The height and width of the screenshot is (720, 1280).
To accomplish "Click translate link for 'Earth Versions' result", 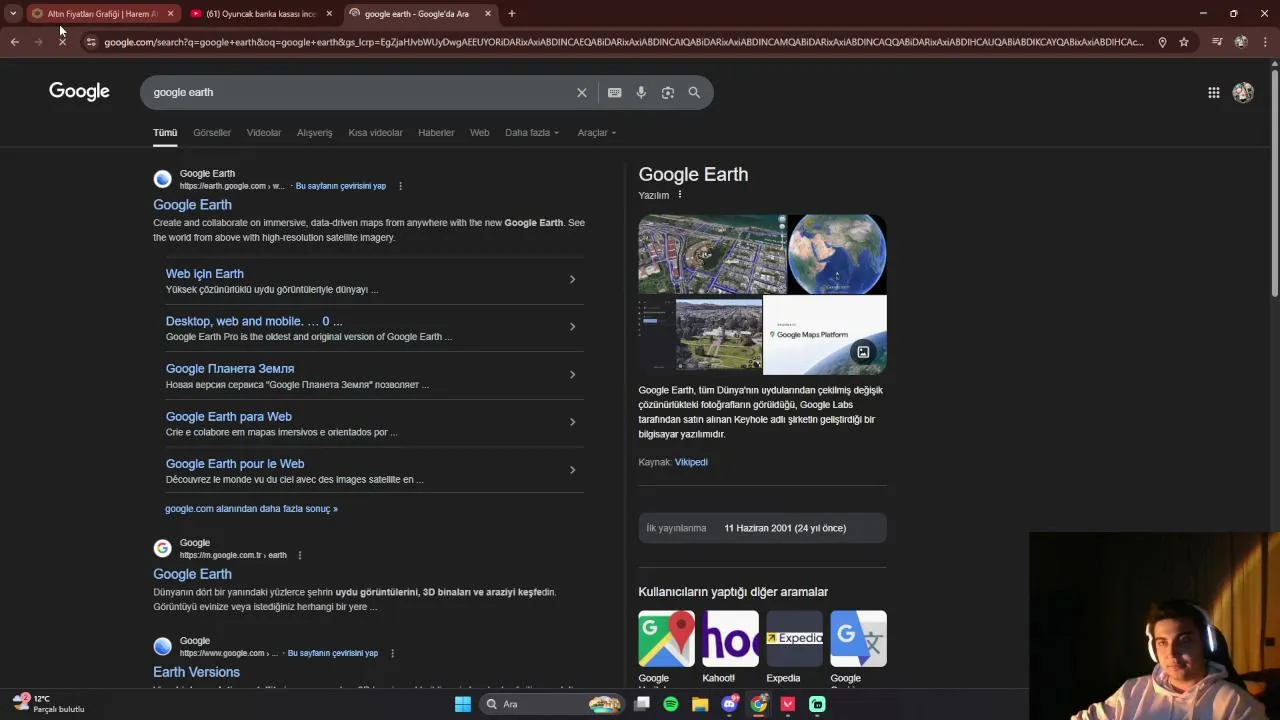I will pos(332,653).
